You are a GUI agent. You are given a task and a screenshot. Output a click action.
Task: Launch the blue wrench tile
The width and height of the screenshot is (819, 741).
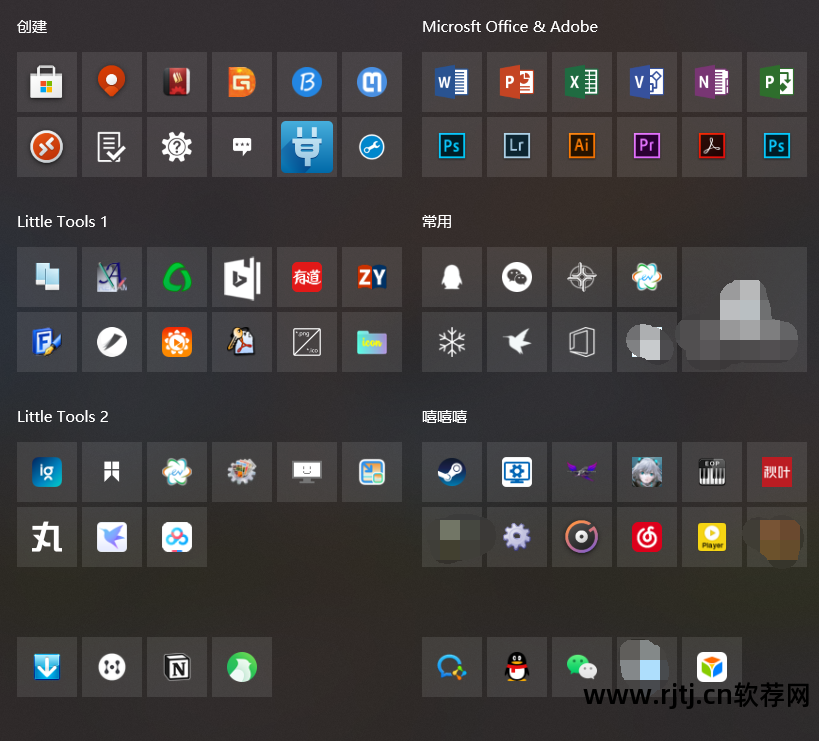(372, 147)
